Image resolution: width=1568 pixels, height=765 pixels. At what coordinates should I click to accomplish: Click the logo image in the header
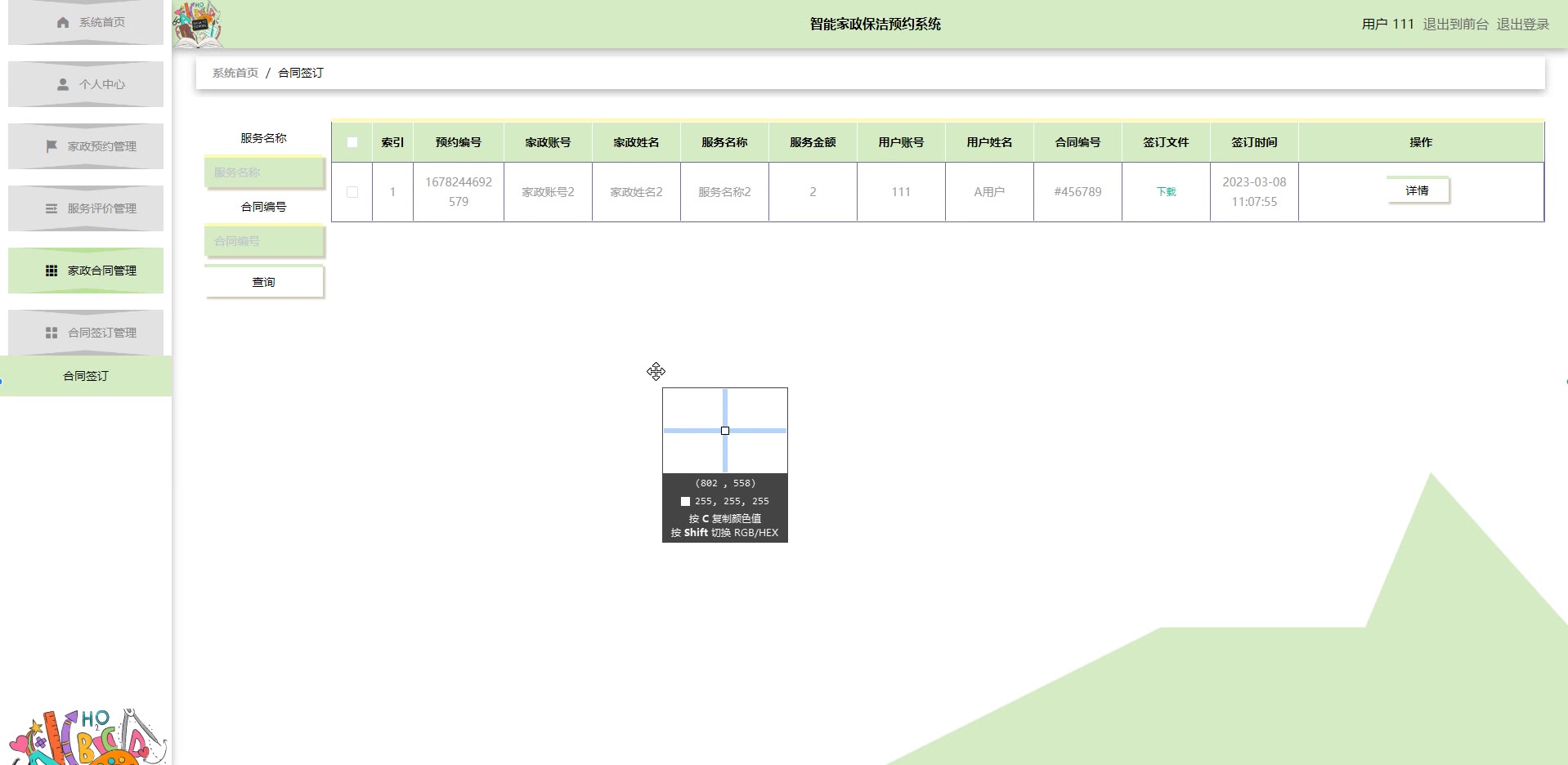tap(198, 24)
